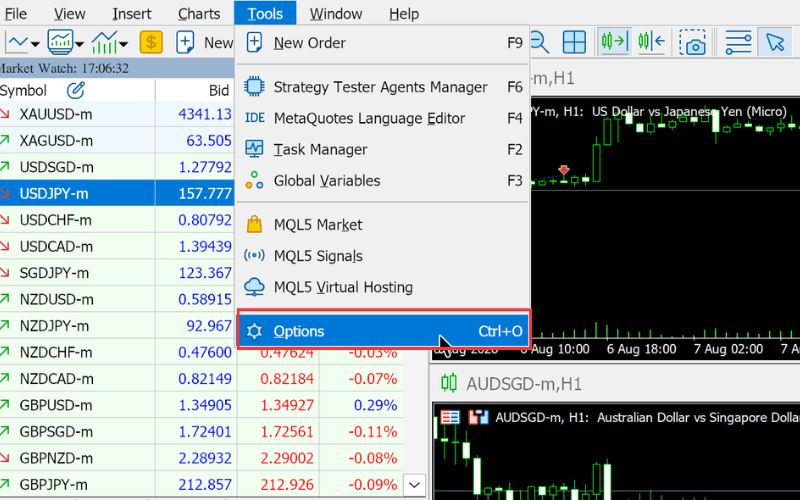Choose Options in the Tools menu
This screenshot has height=500, width=800.
click(384, 331)
